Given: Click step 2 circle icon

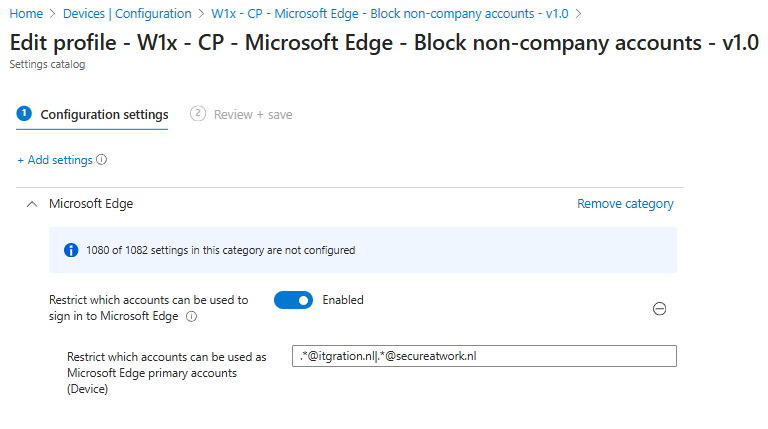Looking at the screenshot, I should point(198,114).
